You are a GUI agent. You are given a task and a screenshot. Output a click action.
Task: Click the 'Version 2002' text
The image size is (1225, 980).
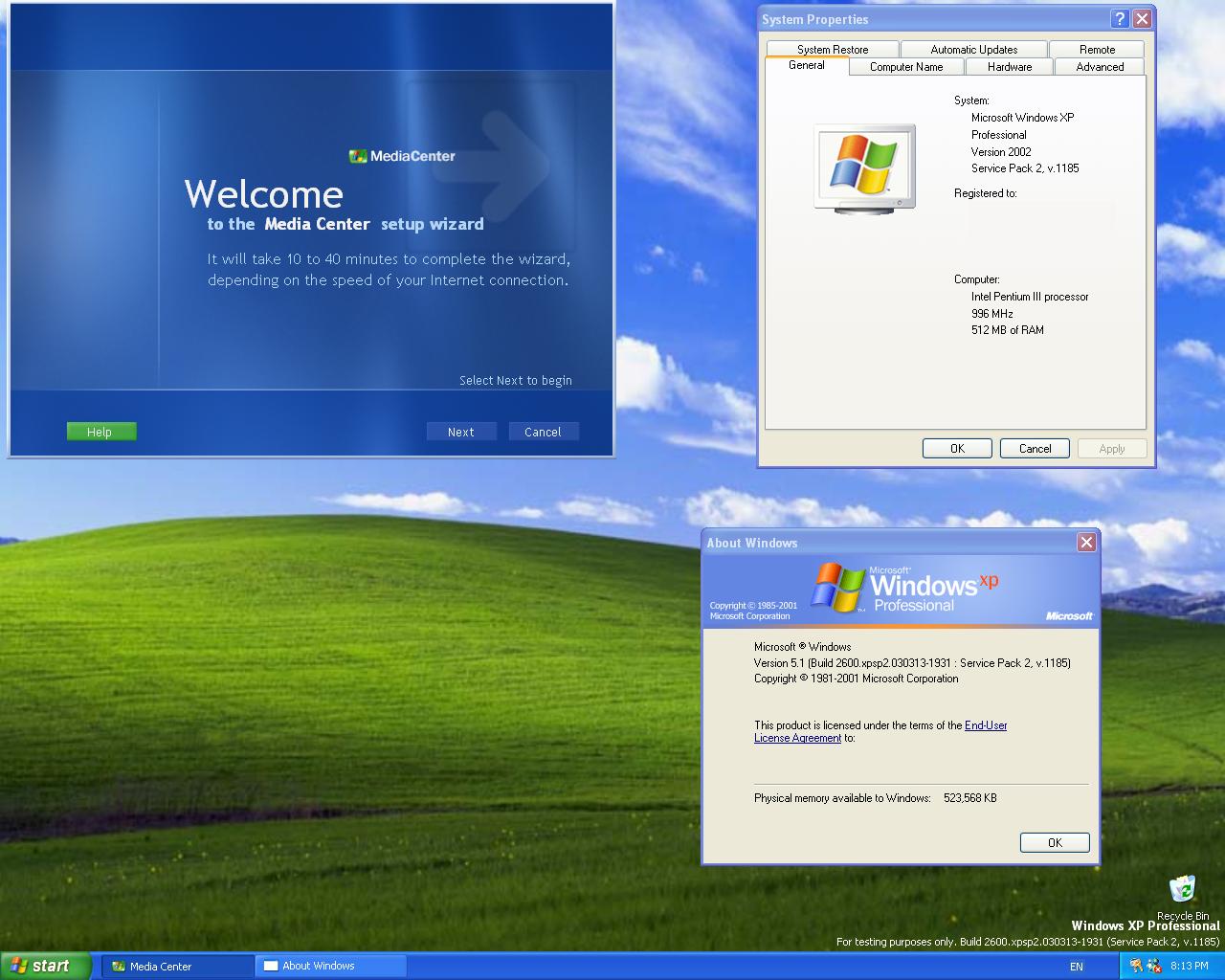pos(1001,152)
